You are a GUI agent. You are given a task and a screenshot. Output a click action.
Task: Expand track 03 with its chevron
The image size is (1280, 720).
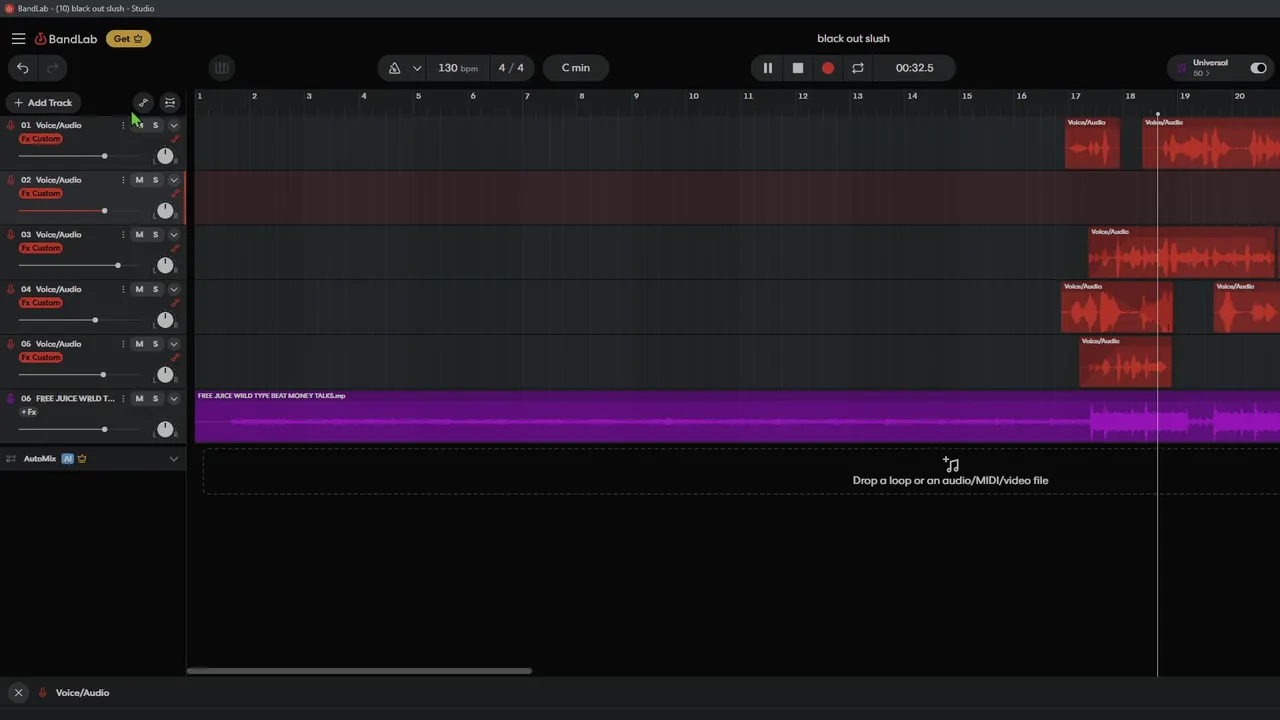[x=174, y=234]
